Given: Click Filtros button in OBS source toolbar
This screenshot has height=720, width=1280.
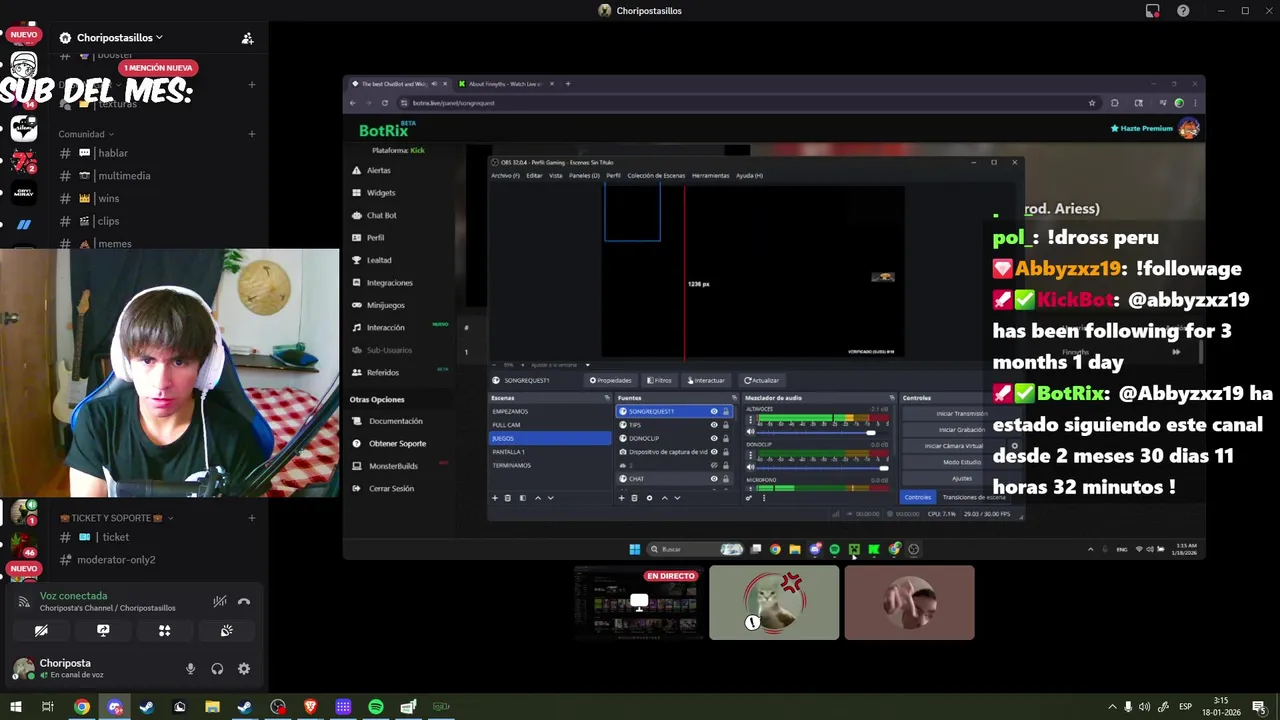Looking at the screenshot, I should point(659,380).
